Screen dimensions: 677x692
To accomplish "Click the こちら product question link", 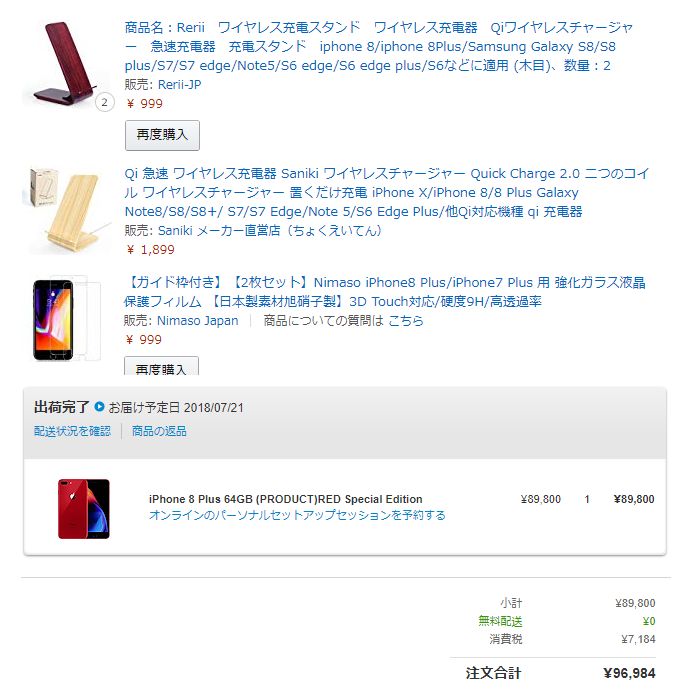I will (x=406, y=320).
